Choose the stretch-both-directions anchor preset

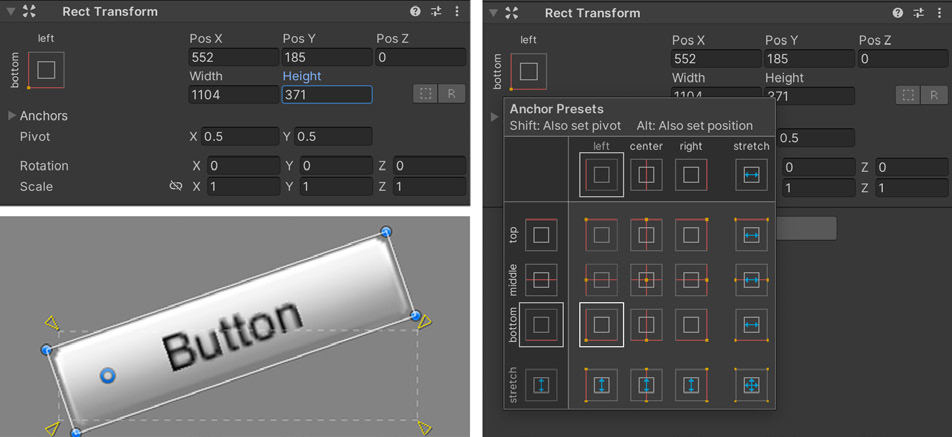pyautogui.click(x=751, y=385)
